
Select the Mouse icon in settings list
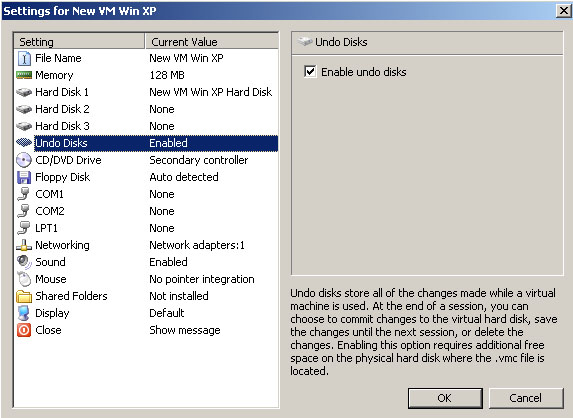tap(24, 279)
